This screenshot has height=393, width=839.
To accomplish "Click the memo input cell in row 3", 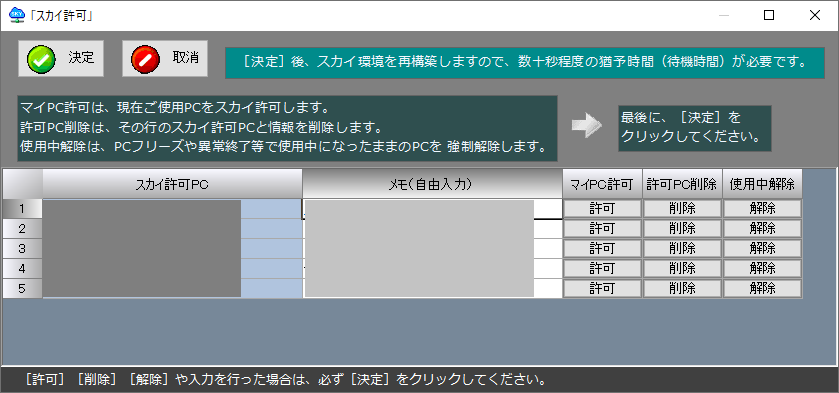I will tap(432, 248).
